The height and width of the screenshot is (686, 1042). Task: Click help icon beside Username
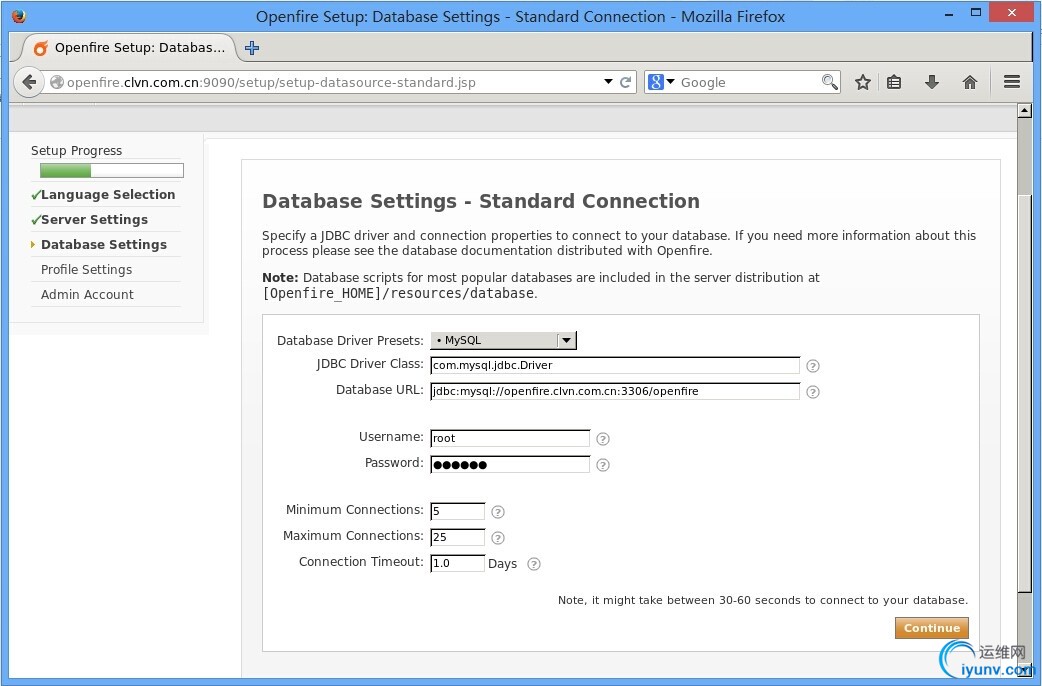(x=603, y=439)
